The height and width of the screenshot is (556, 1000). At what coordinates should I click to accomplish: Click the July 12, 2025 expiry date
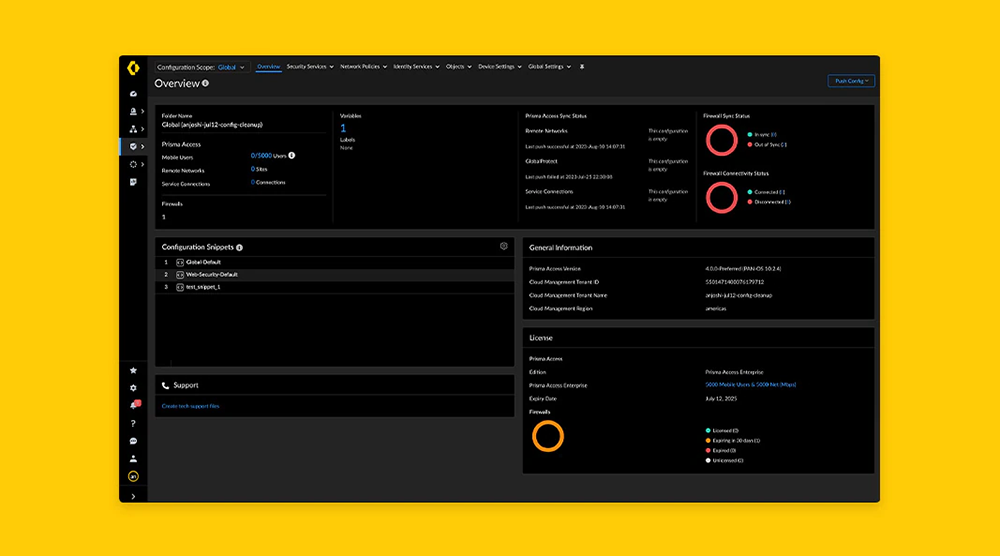(x=721, y=399)
